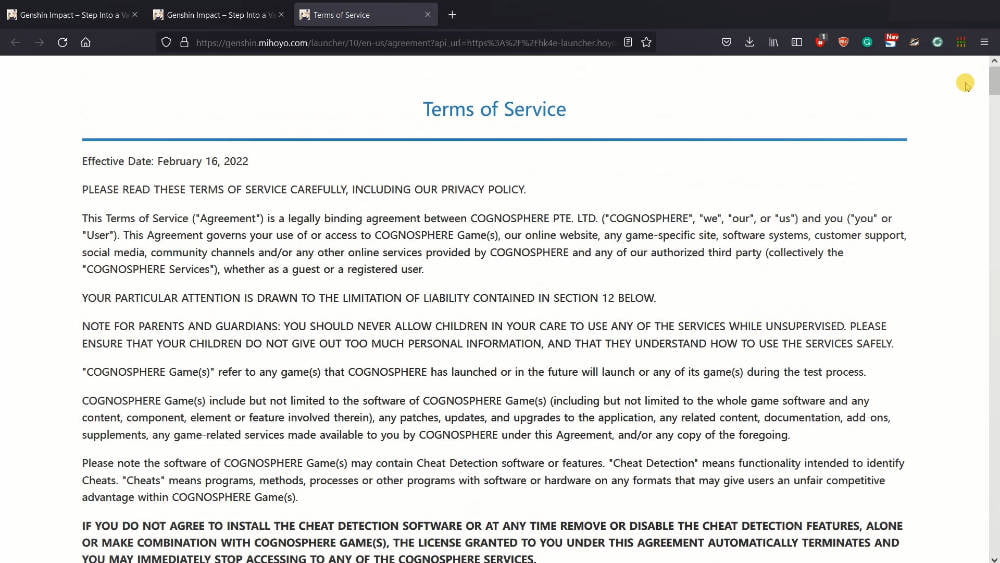This screenshot has height=563, width=1000.
Task: Open a new tab with plus button
Action: (452, 15)
